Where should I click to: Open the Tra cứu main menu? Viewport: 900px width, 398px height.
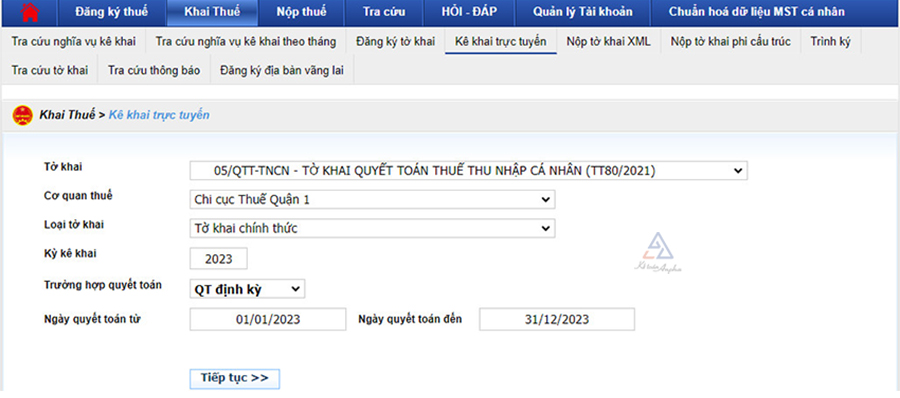[384, 12]
